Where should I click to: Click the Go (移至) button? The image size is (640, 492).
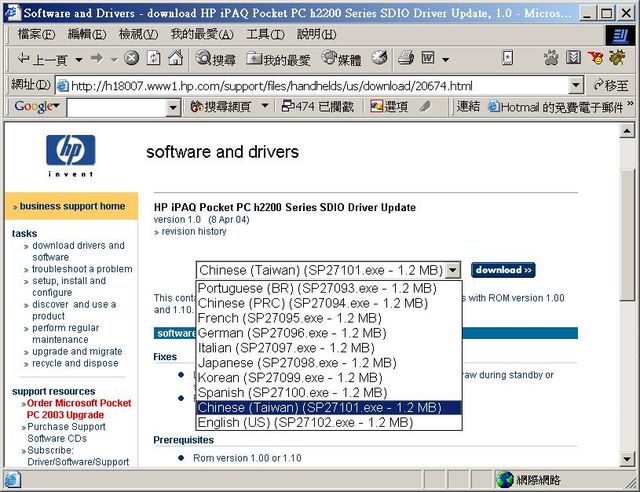click(611, 86)
